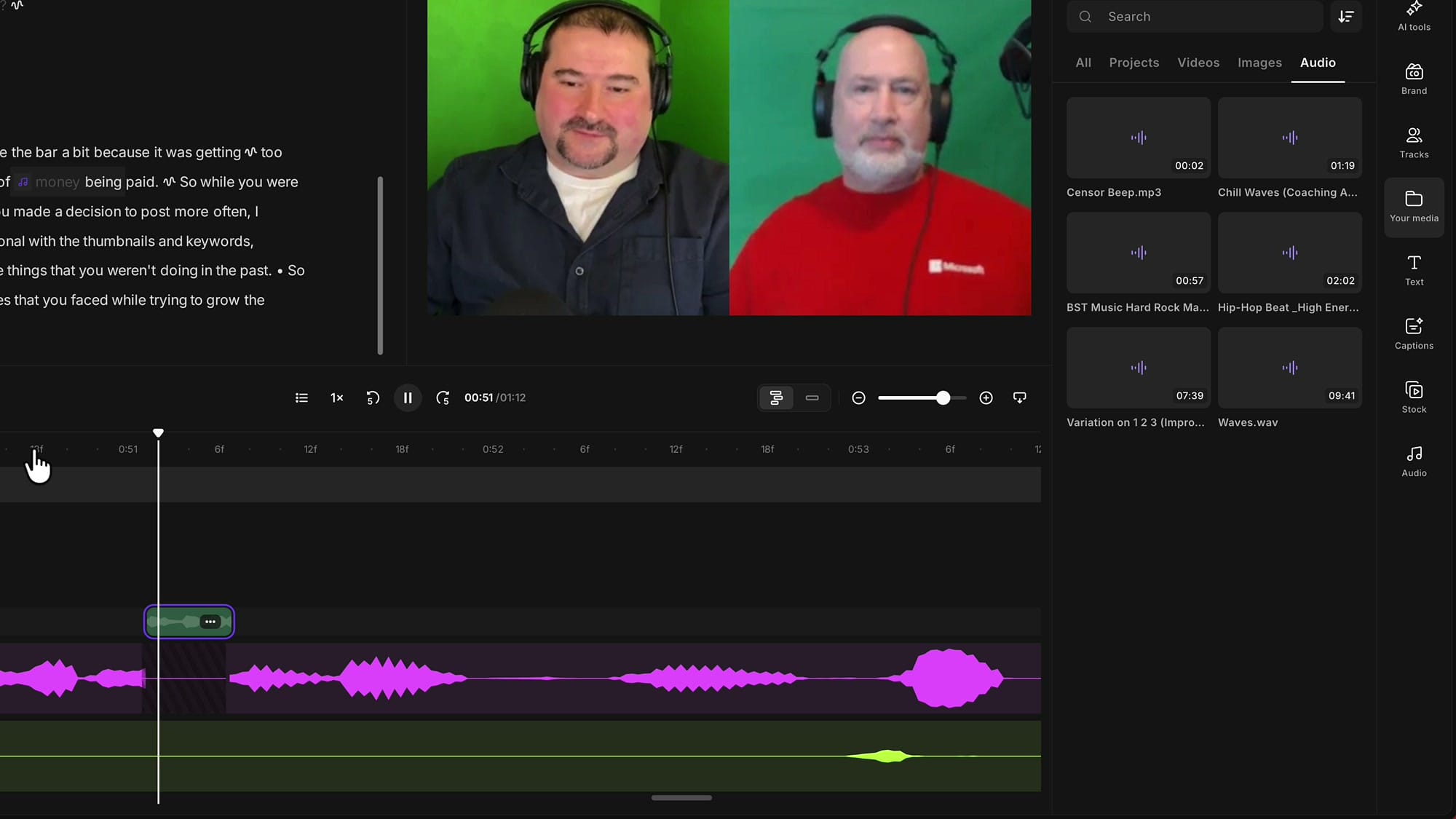Switch to the Videos media tab
This screenshot has width=1456, height=819.
[1198, 63]
